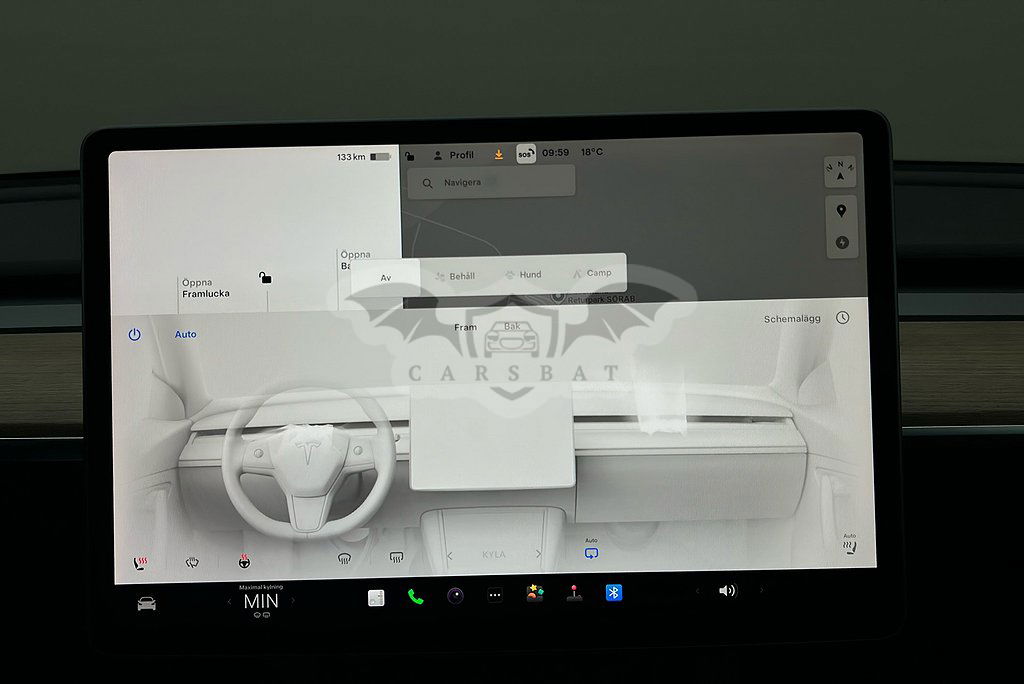Tap Schemalägg to schedule climate
This screenshot has width=1024, height=684.
tap(792, 319)
